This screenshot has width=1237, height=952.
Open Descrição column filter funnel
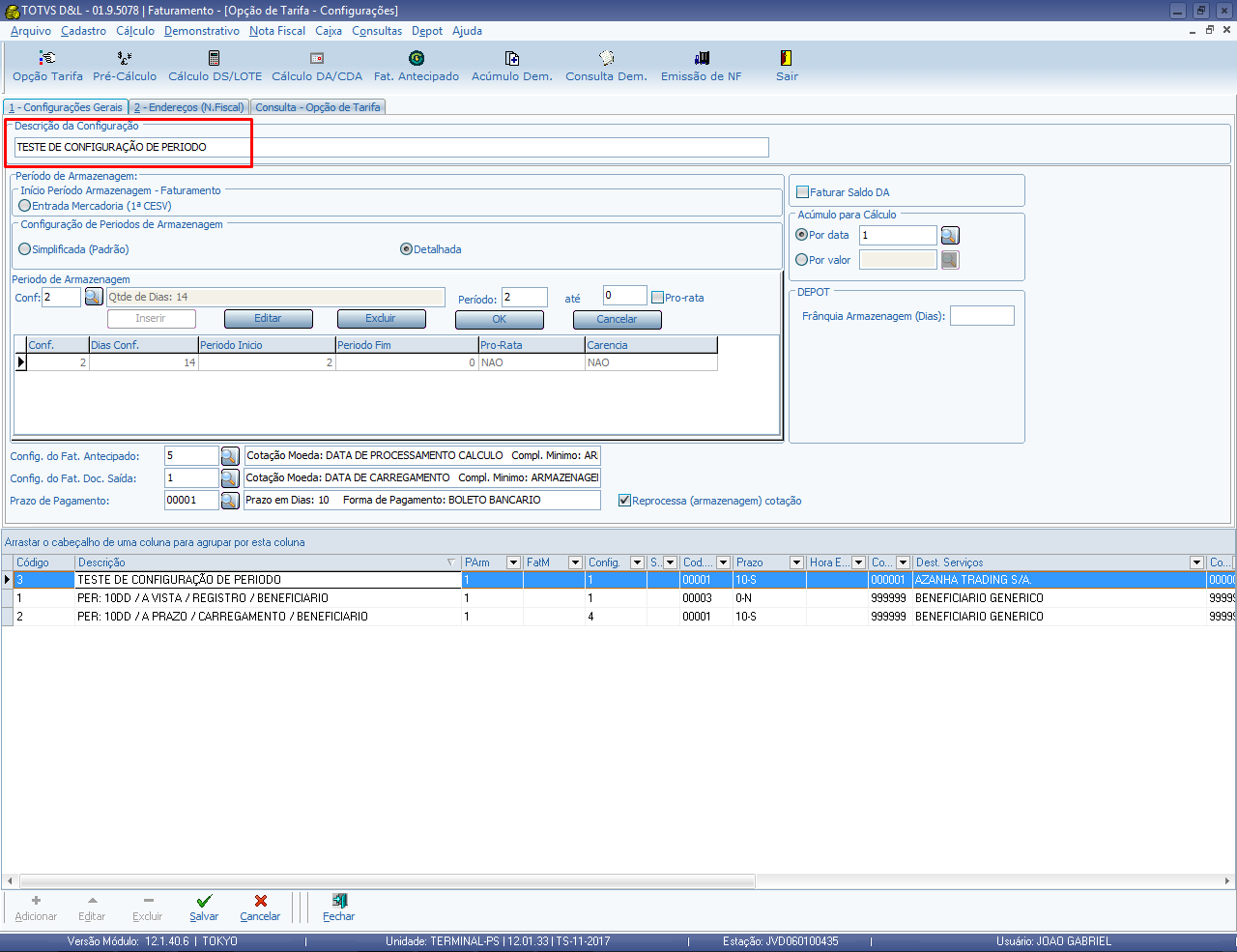click(x=451, y=563)
